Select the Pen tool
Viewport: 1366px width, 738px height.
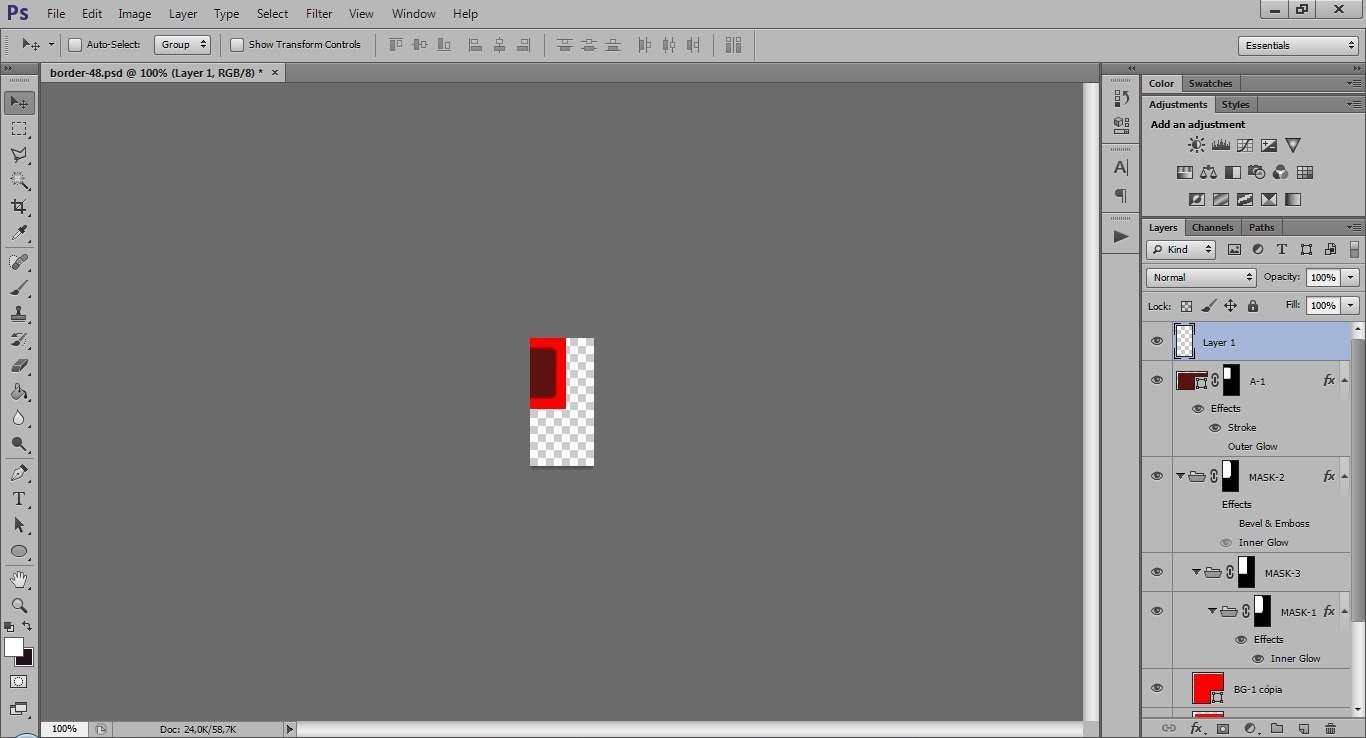(19, 473)
